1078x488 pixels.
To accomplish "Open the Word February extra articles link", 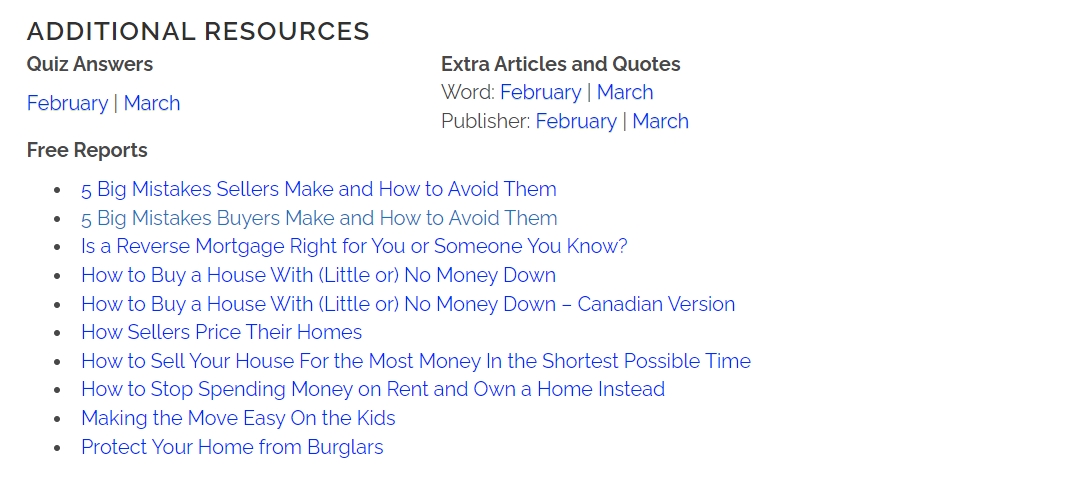I will [x=540, y=92].
